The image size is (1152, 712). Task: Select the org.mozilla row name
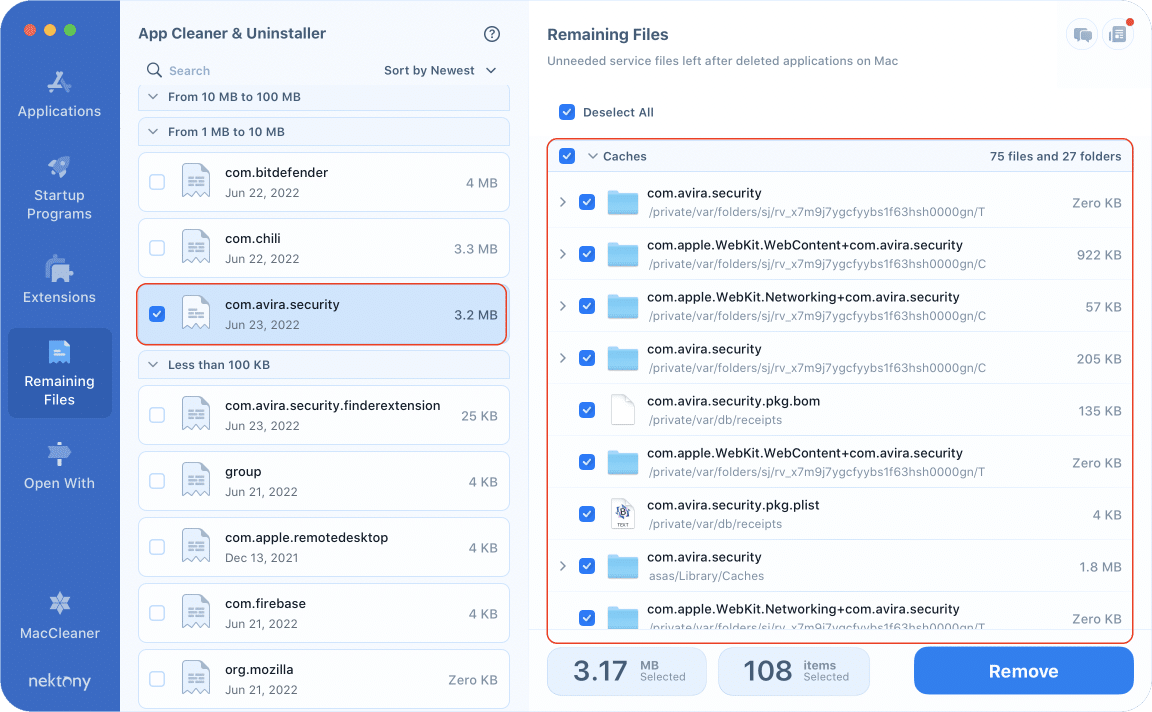click(x=259, y=669)
